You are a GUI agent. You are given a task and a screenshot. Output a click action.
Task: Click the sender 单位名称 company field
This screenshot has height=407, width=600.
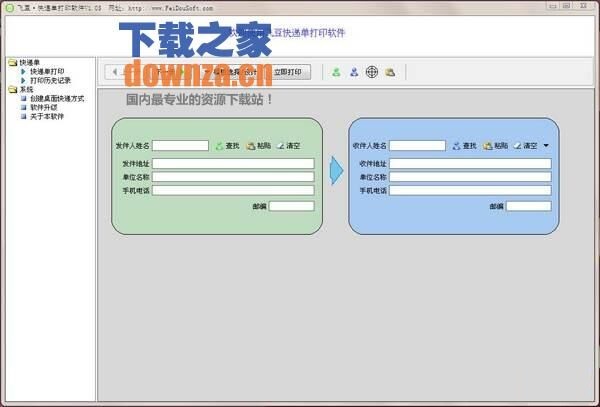click(x=233, y=177)
